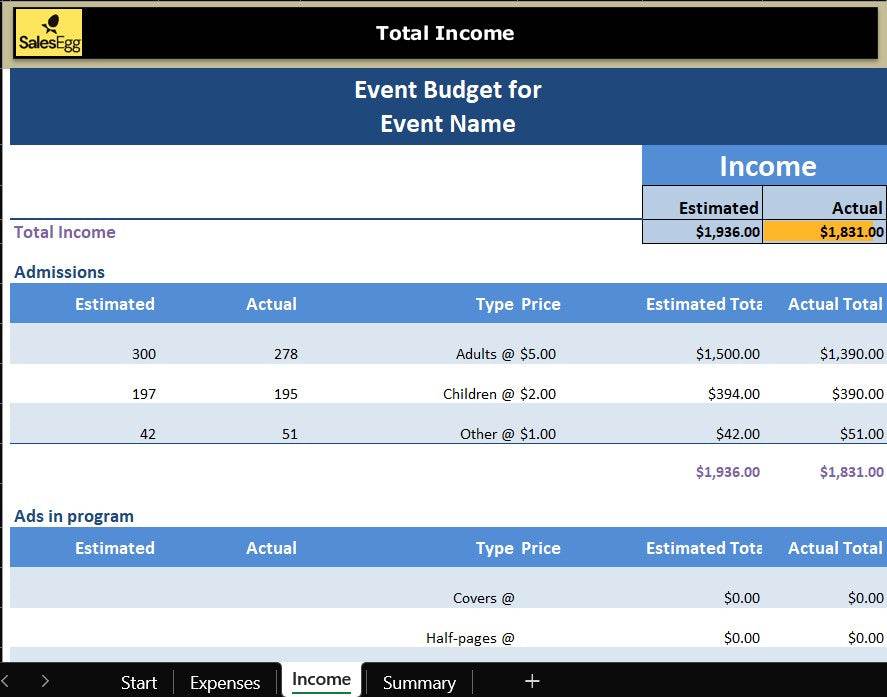Click Adults actual count 278

tap(285, 353)
